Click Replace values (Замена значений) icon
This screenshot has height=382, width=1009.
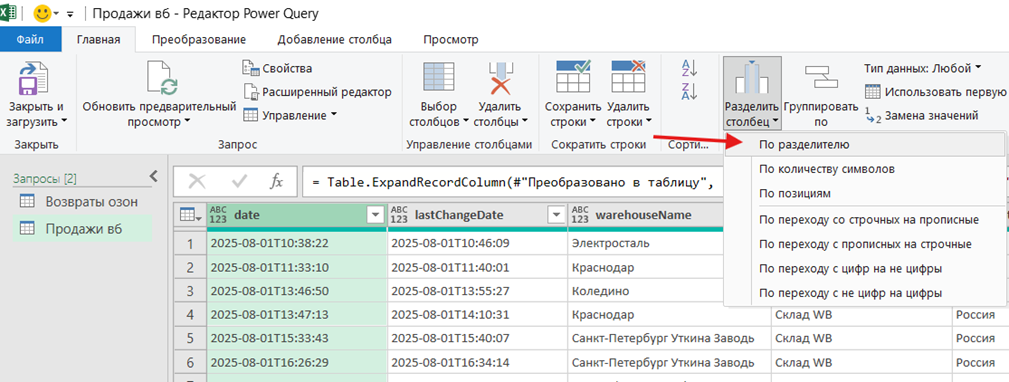tap(872, 116)
